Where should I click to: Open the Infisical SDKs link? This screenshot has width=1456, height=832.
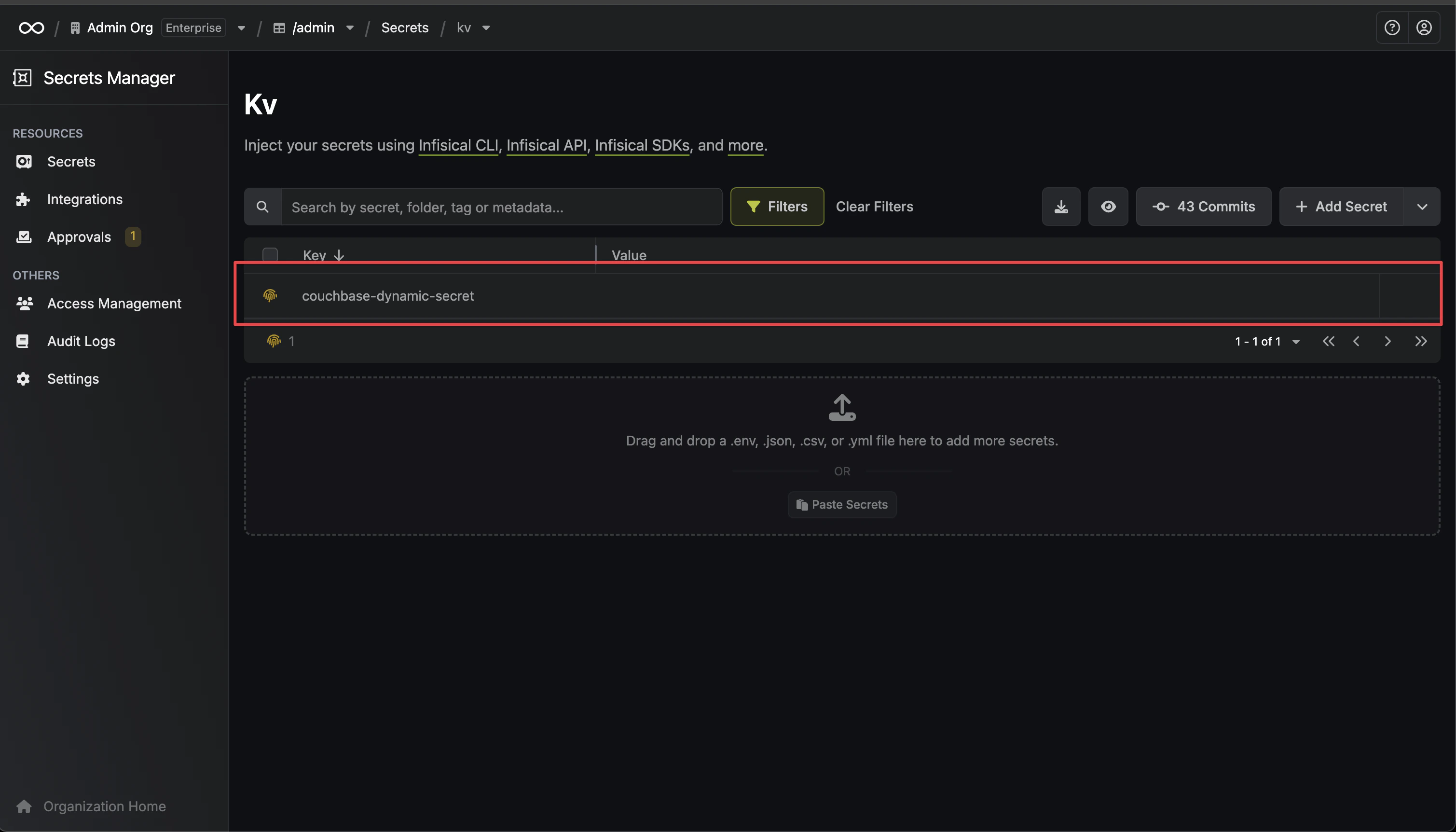pos(642,146)
